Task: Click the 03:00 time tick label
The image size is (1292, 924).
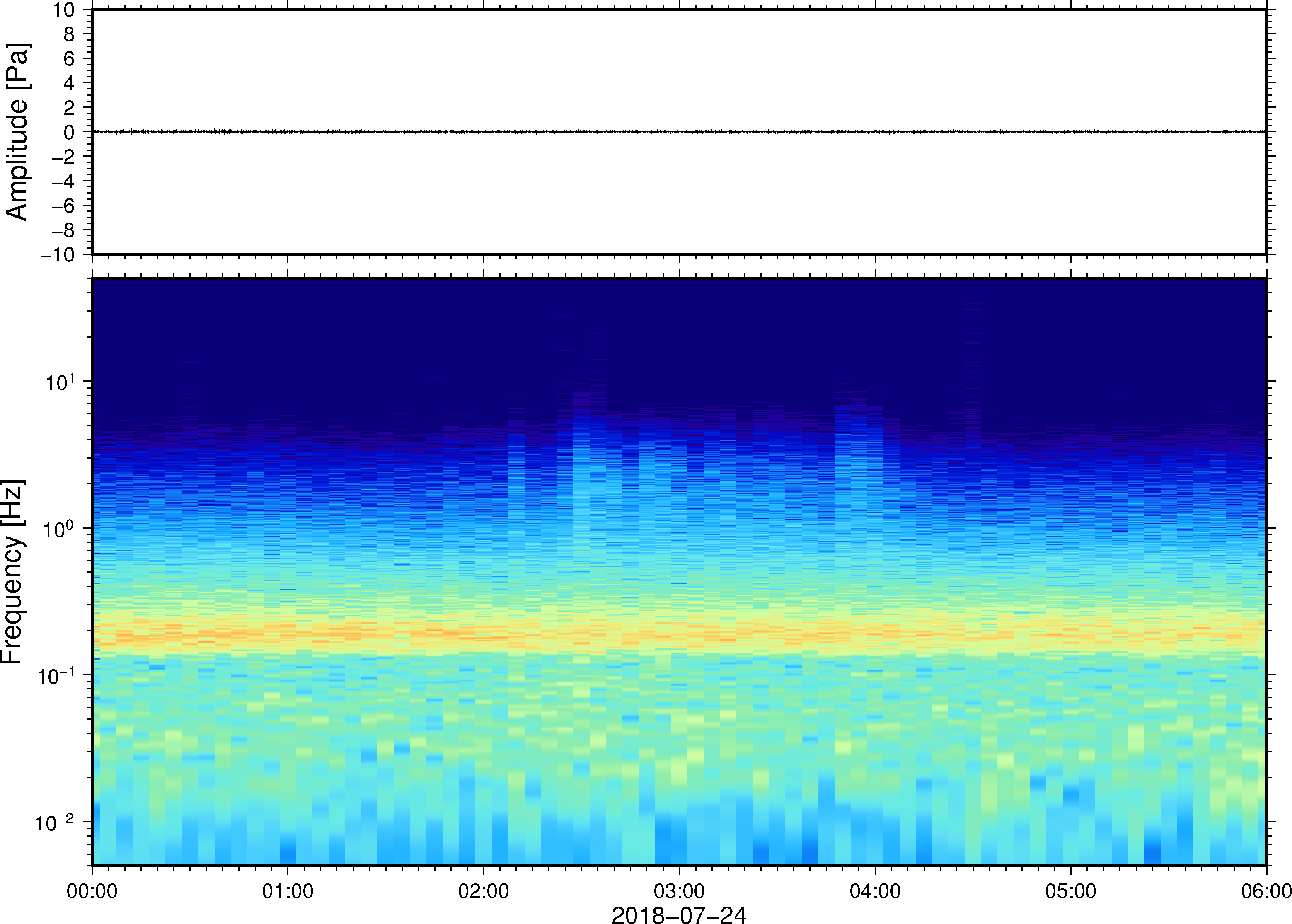Action: (x=679, y=891)
